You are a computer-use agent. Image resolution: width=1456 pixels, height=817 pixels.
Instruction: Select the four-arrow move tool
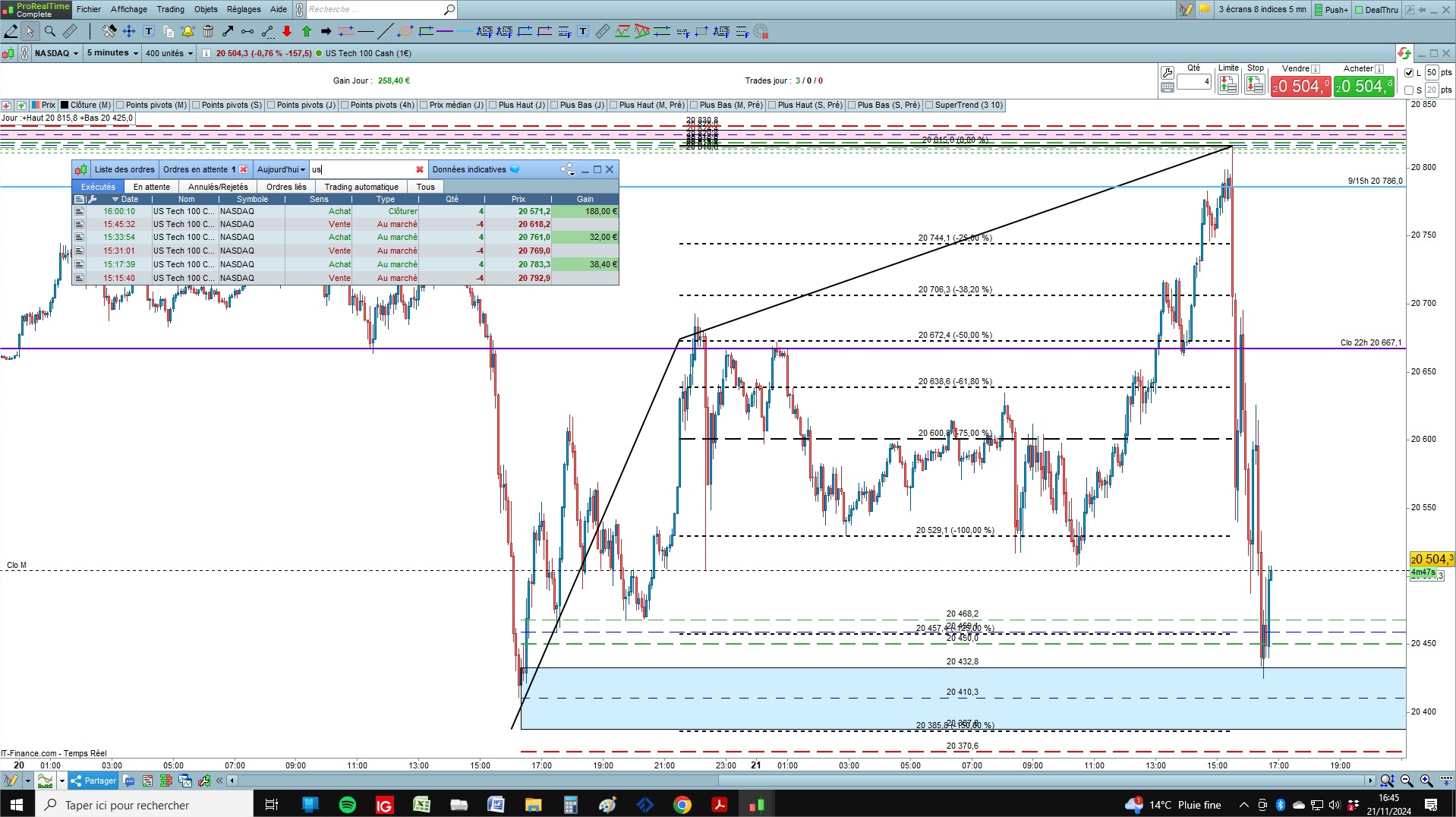click(129, 31)
